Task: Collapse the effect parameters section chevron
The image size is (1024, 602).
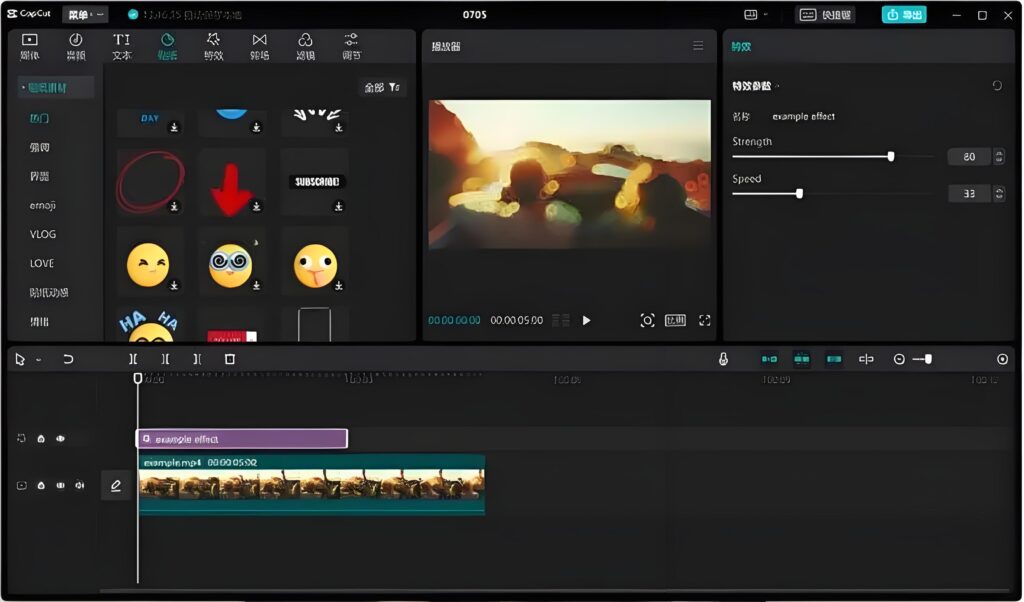Action: (x=777, y=86)
